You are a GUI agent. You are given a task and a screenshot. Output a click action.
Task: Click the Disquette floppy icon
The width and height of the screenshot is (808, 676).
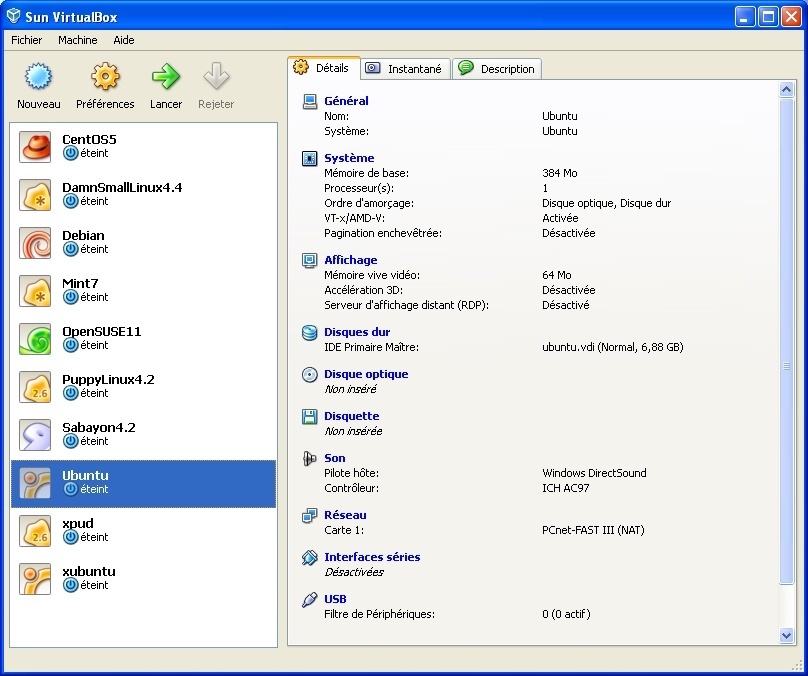point(310,416)
